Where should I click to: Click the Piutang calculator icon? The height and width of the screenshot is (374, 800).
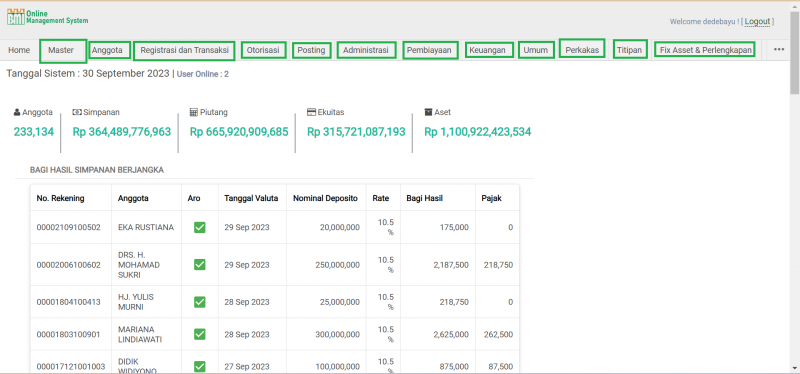click(193, 112)
